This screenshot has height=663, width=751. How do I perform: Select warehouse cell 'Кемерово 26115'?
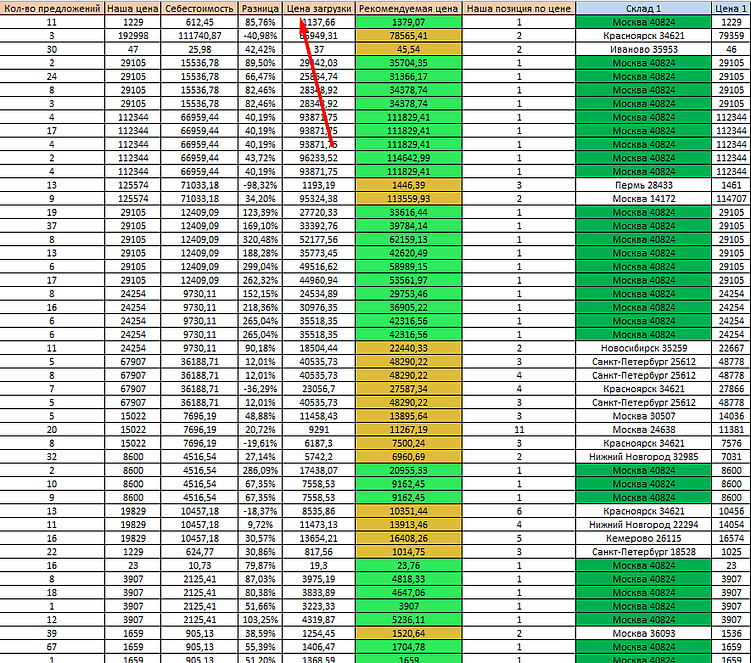coord(643,538)
